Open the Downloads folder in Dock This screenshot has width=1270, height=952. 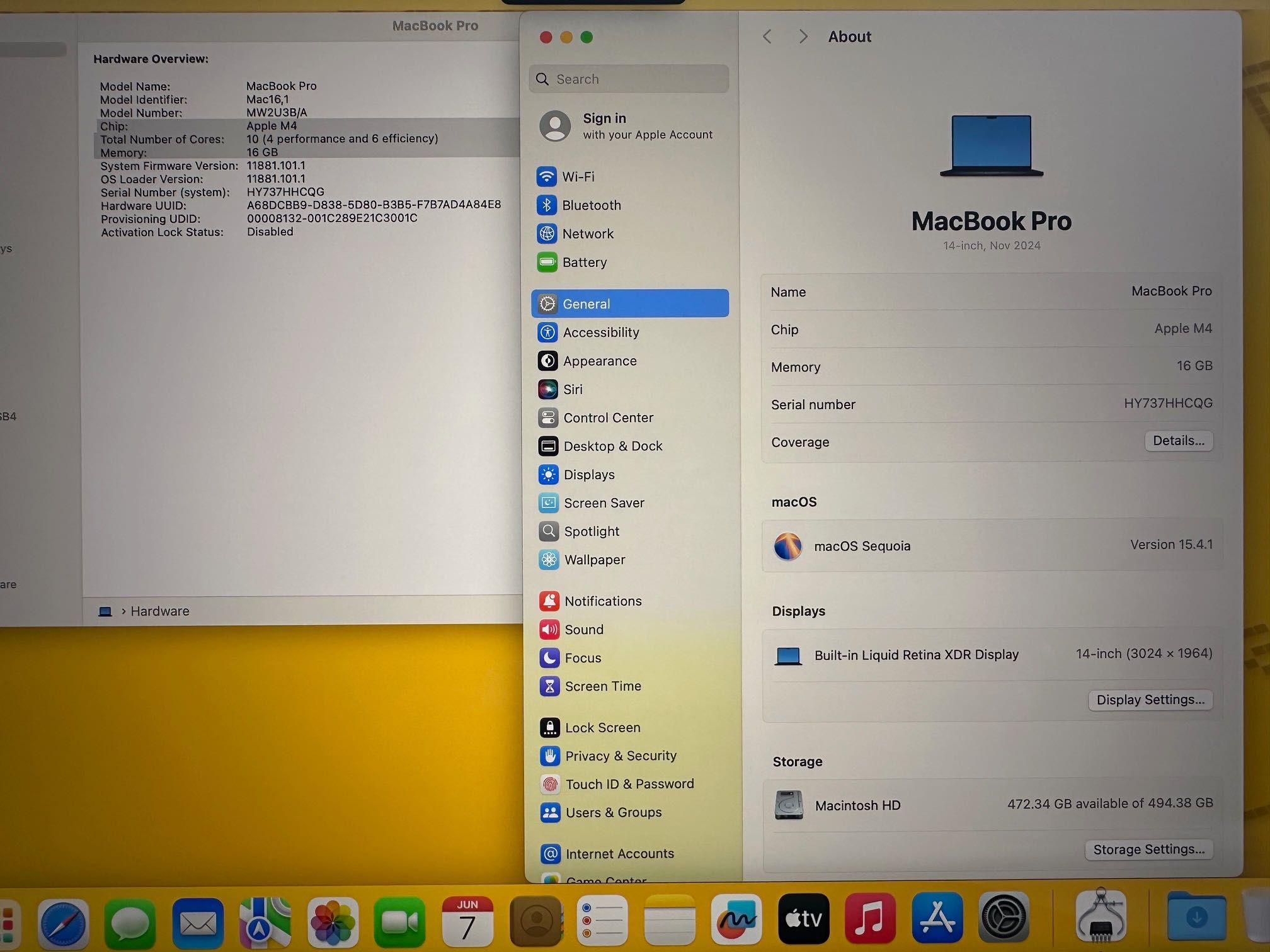(1196, 916)
